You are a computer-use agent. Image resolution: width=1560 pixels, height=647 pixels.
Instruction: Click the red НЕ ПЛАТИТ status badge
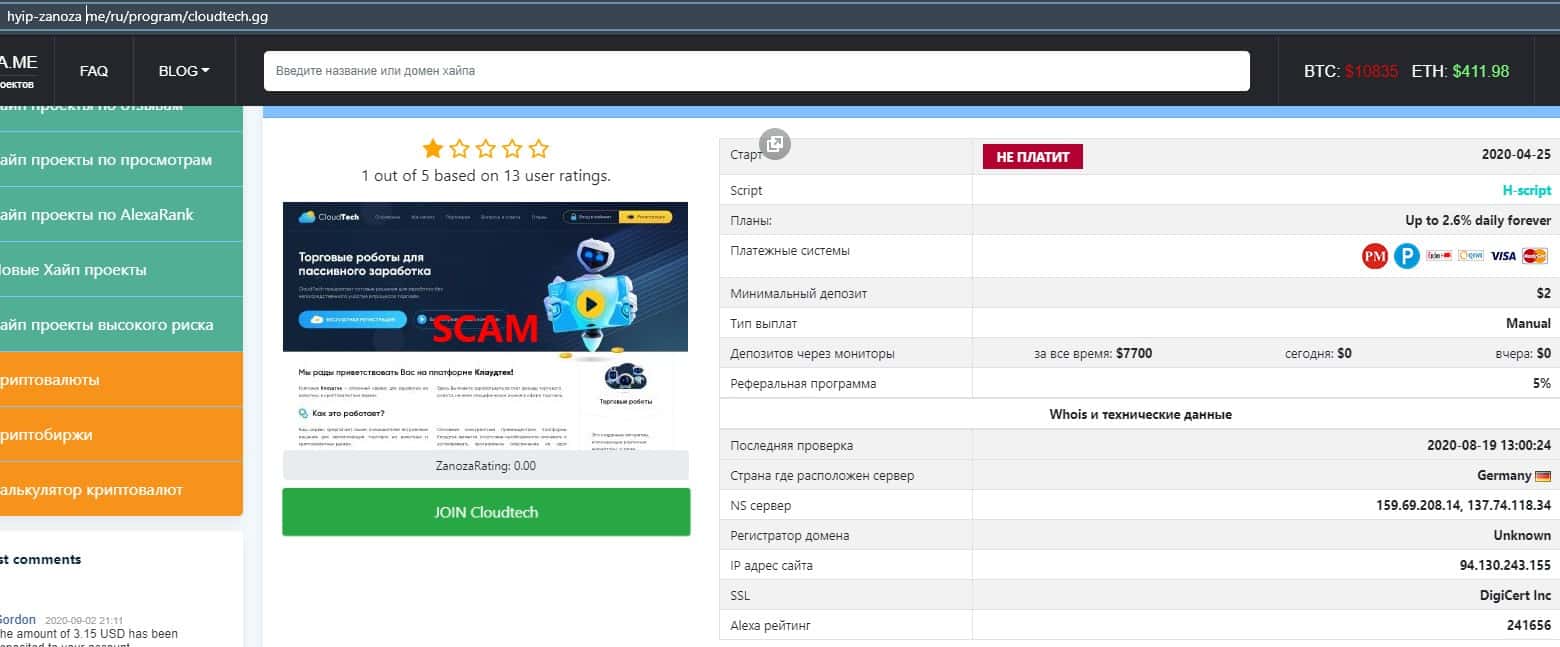[x=1032, y=157]
